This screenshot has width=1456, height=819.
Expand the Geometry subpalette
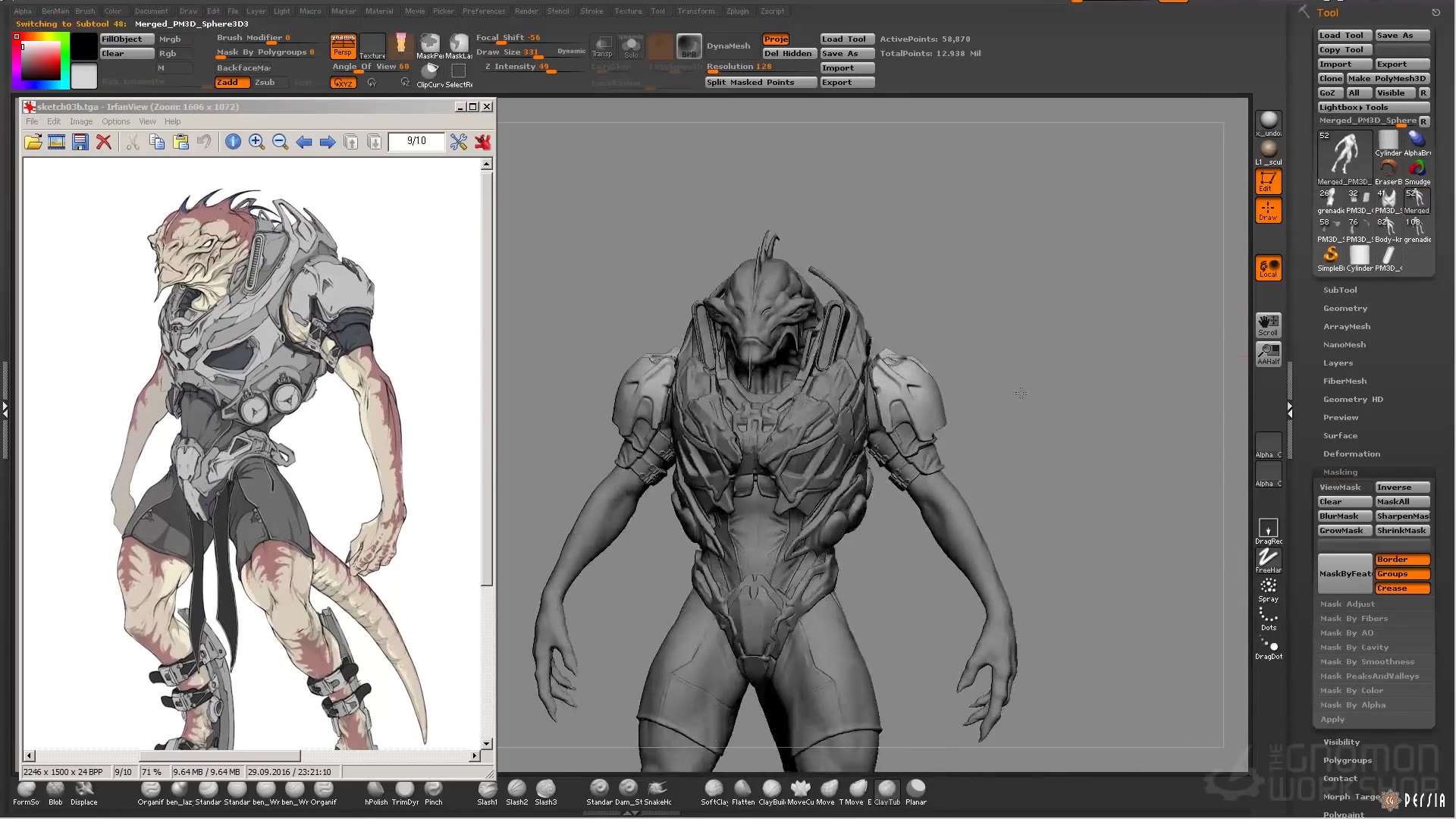coord(1345,308)
